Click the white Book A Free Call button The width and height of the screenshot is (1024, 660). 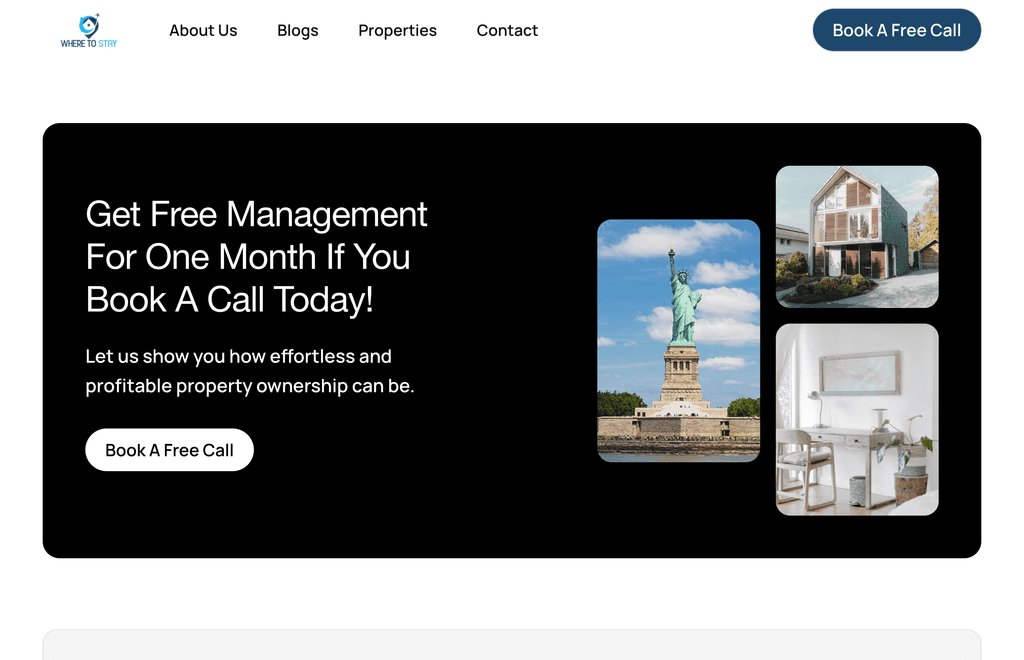(x=169, y=450)
